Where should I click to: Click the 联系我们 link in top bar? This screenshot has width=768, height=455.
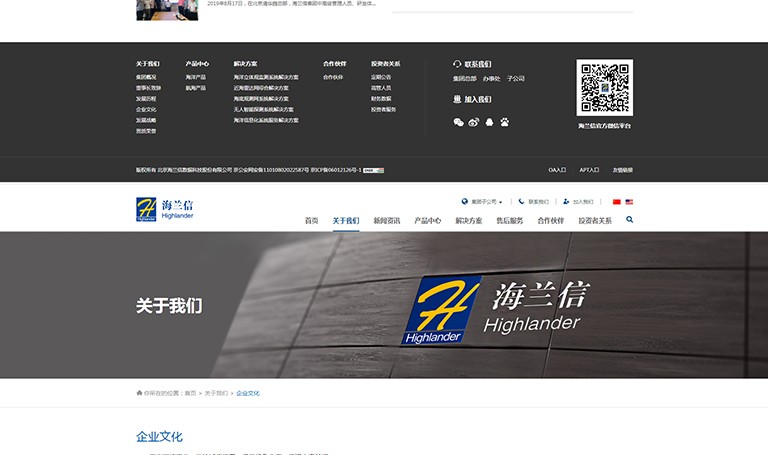537,202
